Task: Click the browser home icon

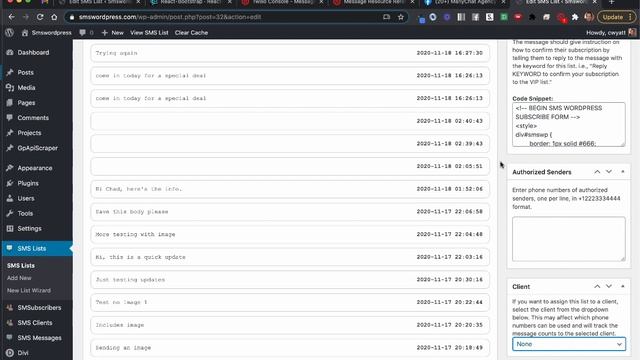Action: [x=54, y=17]
